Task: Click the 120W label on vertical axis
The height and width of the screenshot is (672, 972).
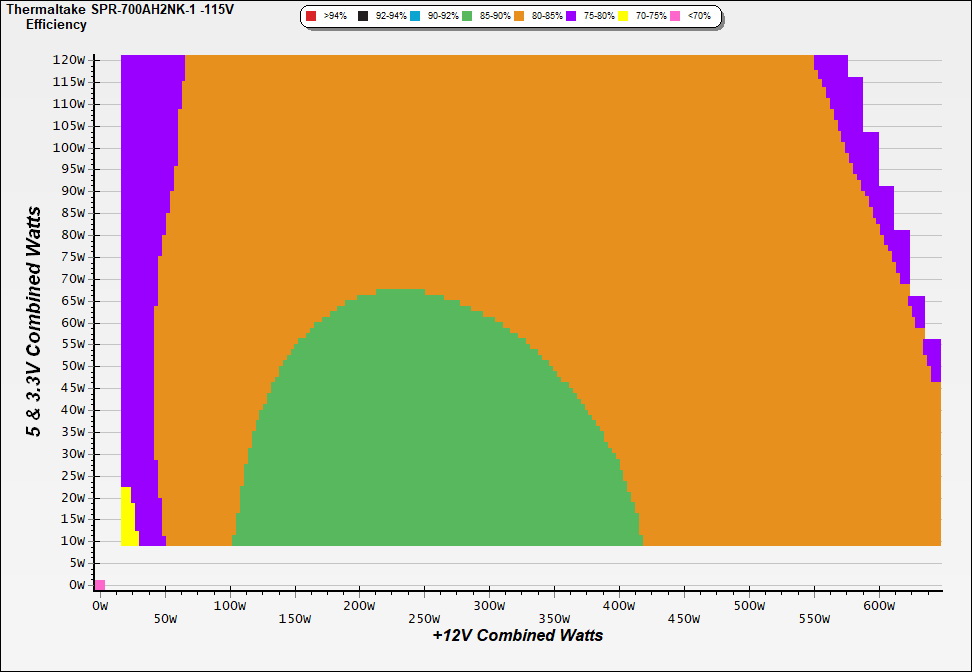Action: click(69, 60)
